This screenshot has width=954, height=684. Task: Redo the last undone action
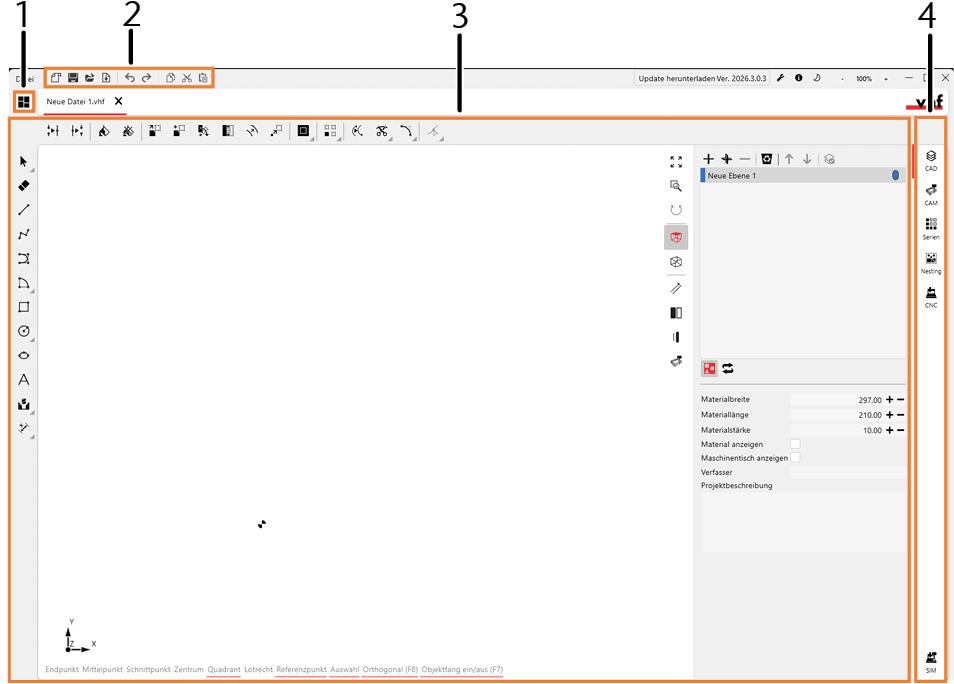pyautogui.click(x=147, y=78)
